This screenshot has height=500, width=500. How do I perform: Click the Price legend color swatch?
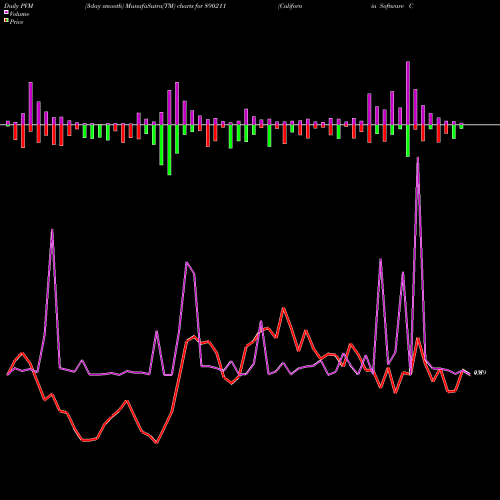(6, 21)
